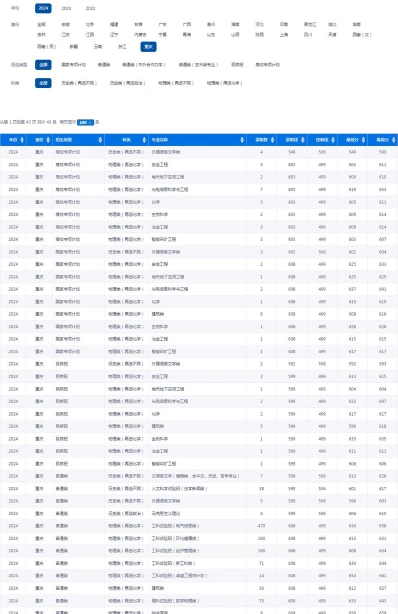Viewport: 398px width, 614px height.
Task: Select year 2022 filter
Action: pos(90,8)
